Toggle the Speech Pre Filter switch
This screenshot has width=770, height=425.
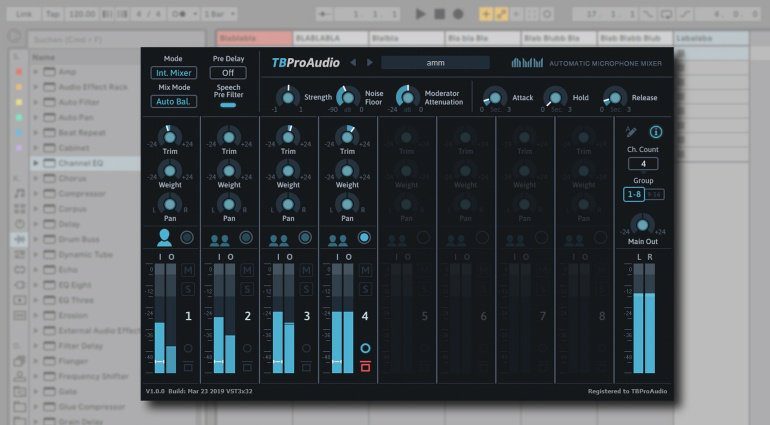pyautogui.click(x=228, y=104)
